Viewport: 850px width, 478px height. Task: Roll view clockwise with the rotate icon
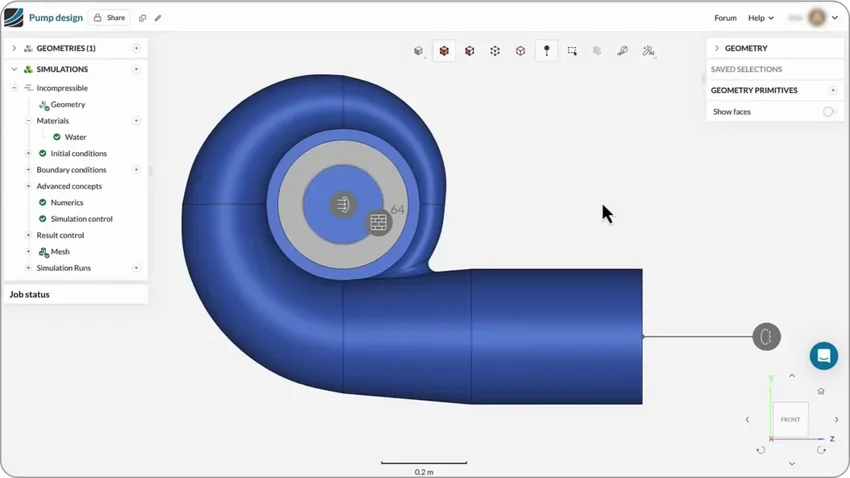click(x=821, y=450)
